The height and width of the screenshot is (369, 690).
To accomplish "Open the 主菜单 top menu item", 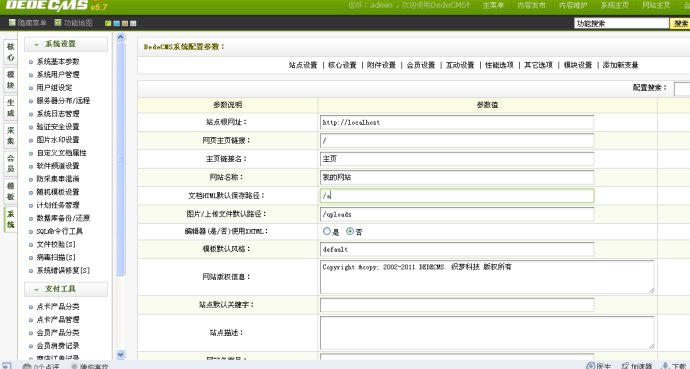I will coord(493,5).
